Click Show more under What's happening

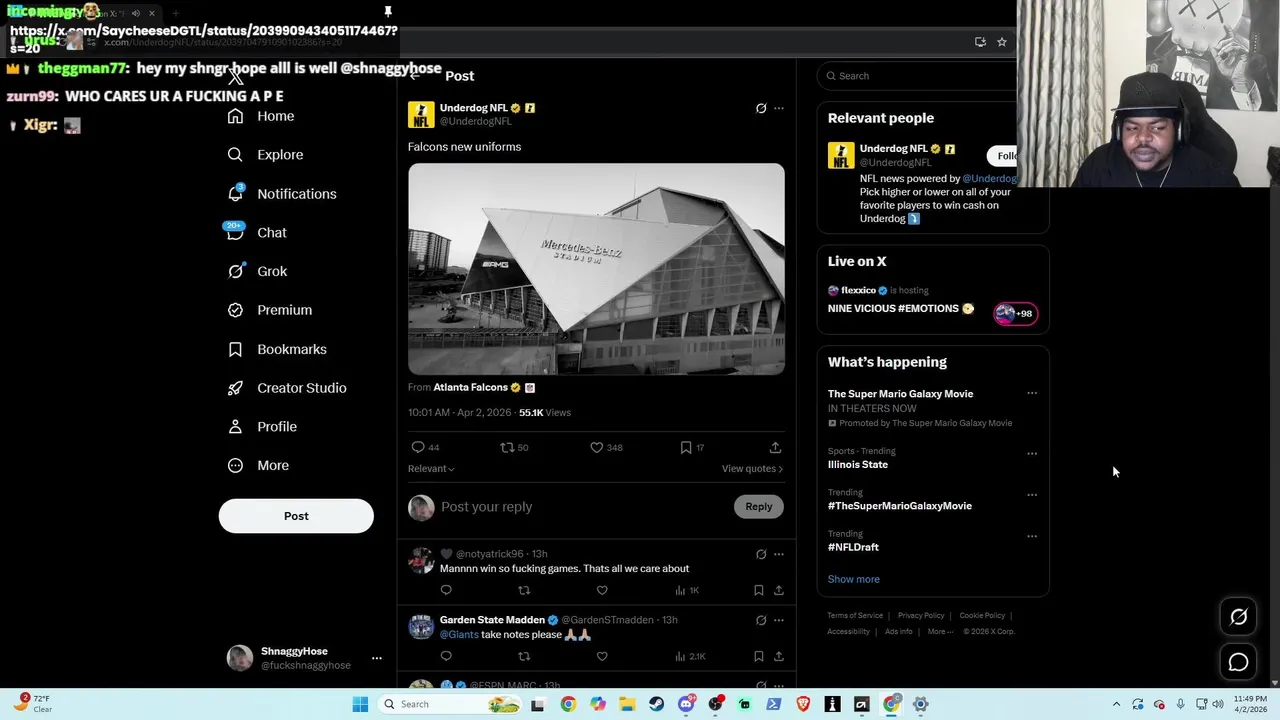[854, 579]
